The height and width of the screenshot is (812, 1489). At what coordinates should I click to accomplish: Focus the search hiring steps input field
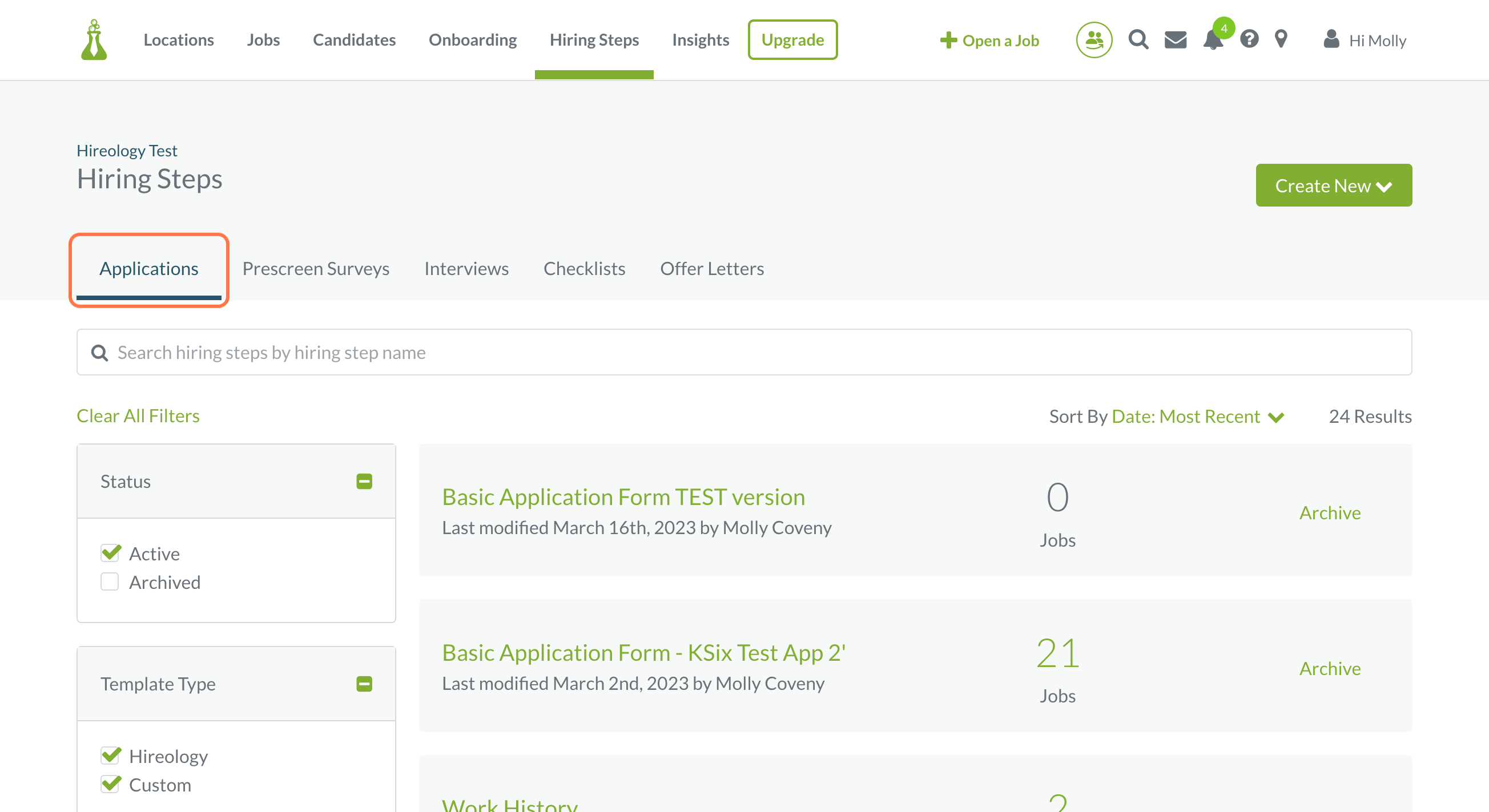[744, 352]
